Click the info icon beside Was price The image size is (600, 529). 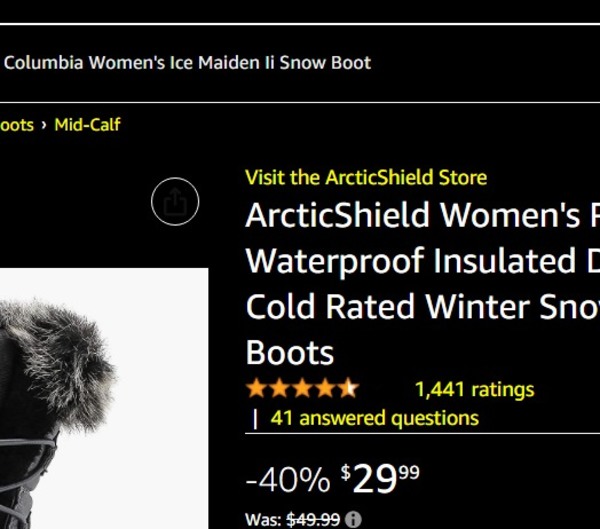(353, 520)
